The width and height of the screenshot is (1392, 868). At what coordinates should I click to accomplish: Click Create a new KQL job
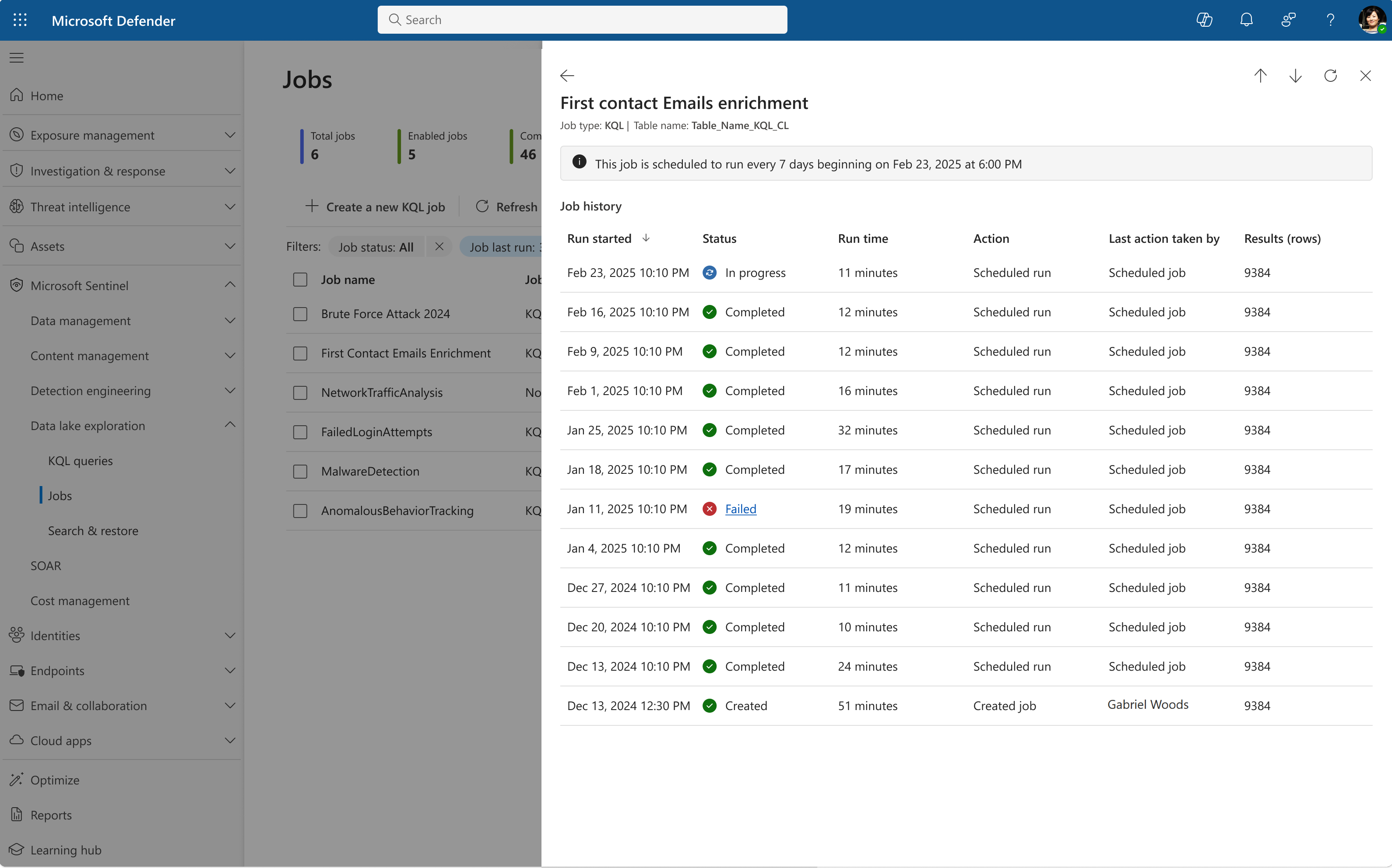click(x=375, y=206)
